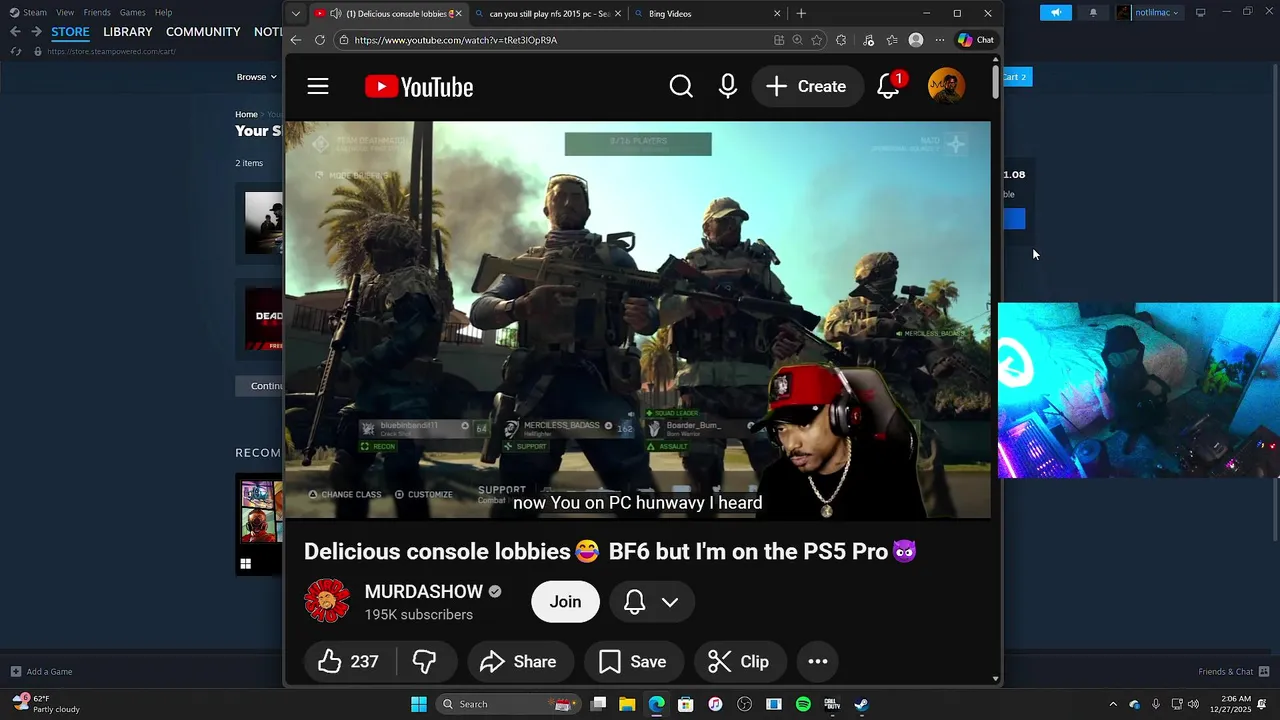Open Edge extensions puzzle icon

[x=841, y=40]
